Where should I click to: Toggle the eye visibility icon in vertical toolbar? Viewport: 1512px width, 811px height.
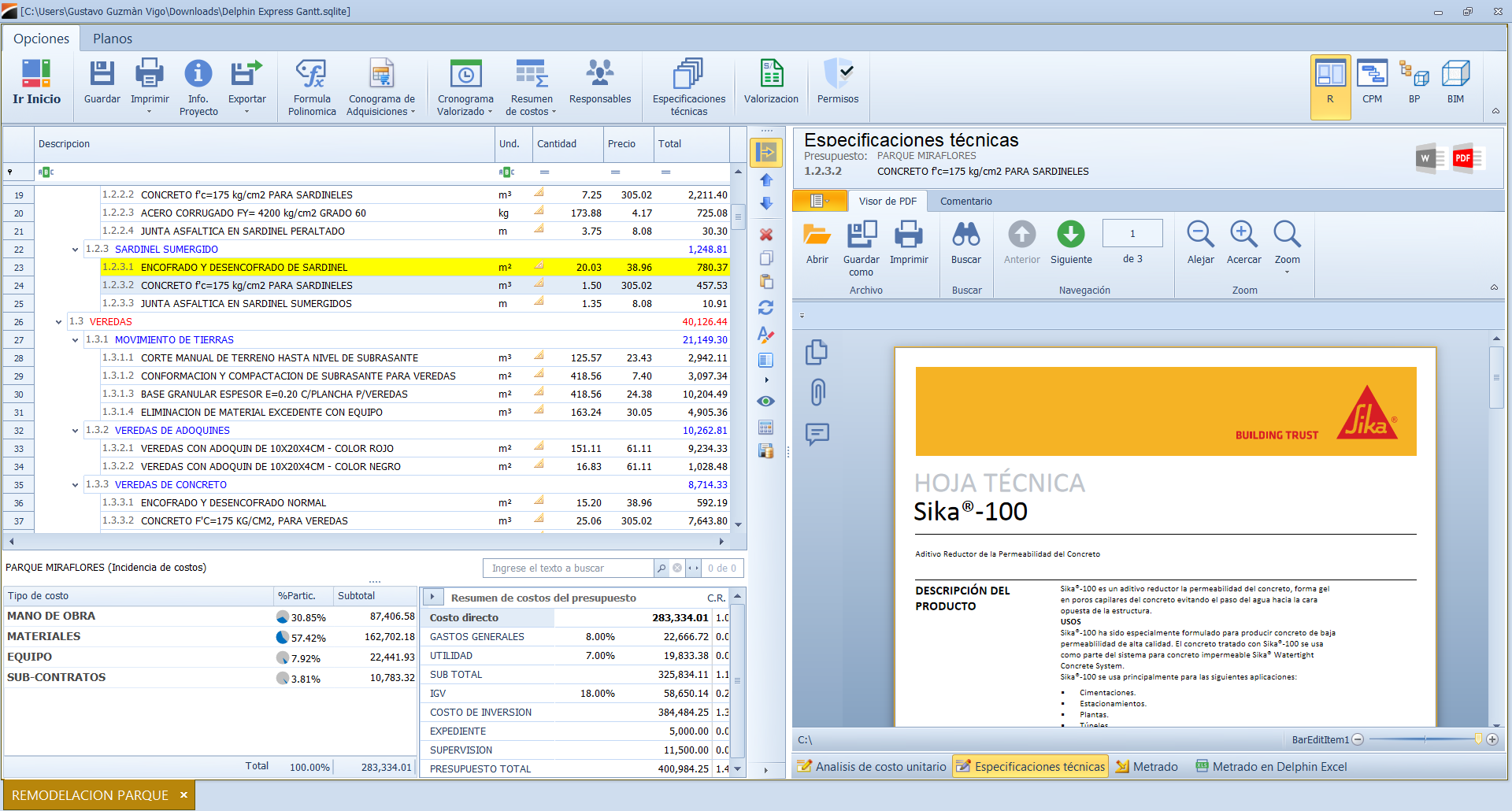(765, 402)
